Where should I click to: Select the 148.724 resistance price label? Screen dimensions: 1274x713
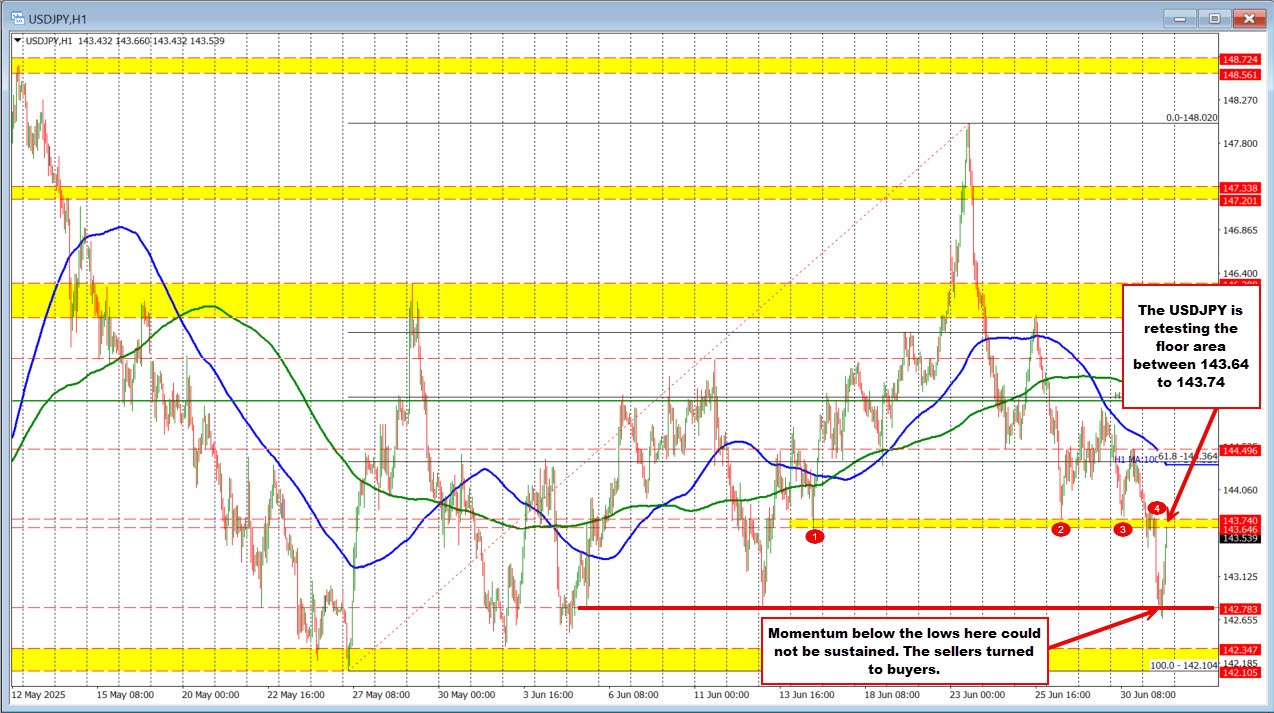tap(1240, 60)
